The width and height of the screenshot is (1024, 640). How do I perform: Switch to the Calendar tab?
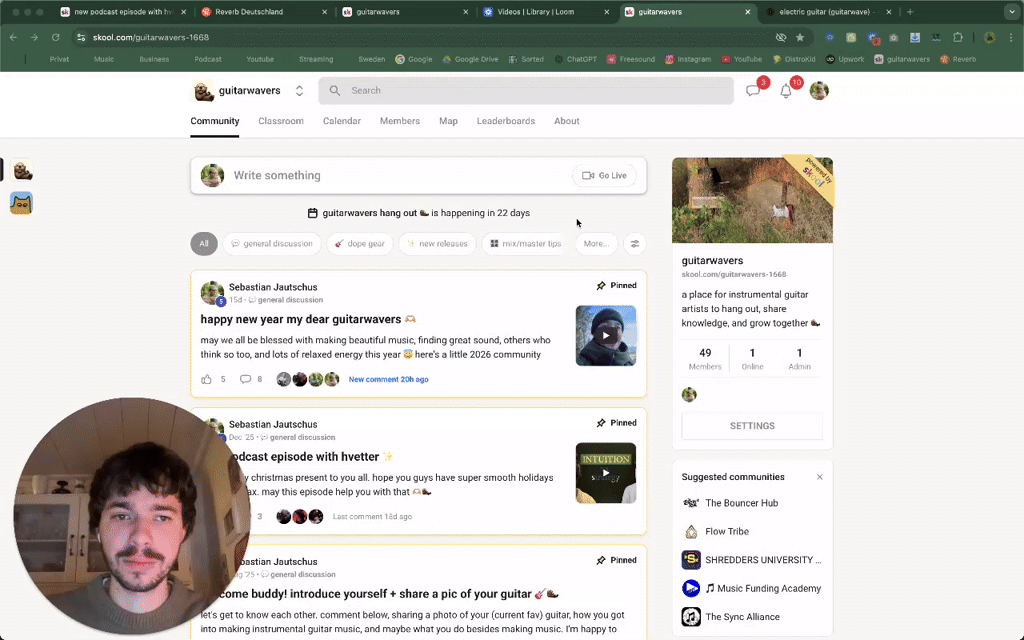(342, 121)
